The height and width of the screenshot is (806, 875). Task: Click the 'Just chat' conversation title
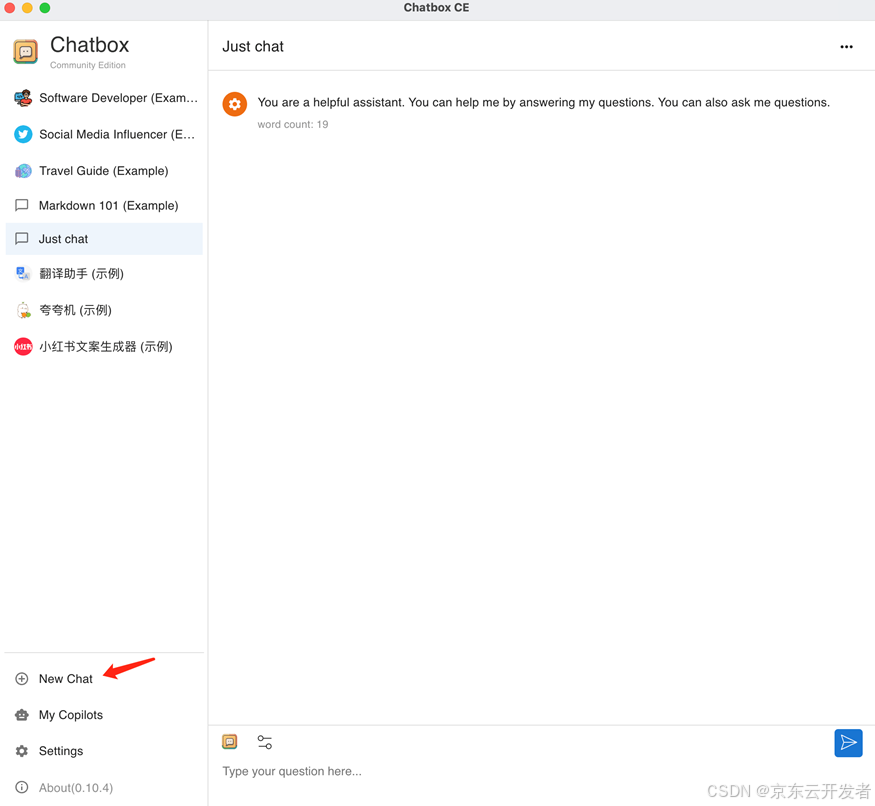click(x=253, y=47)
